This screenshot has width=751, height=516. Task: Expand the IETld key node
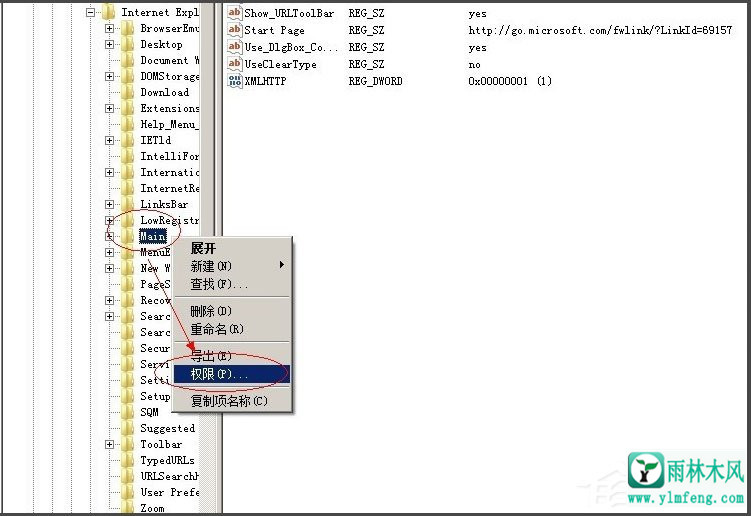click(109, 140)
